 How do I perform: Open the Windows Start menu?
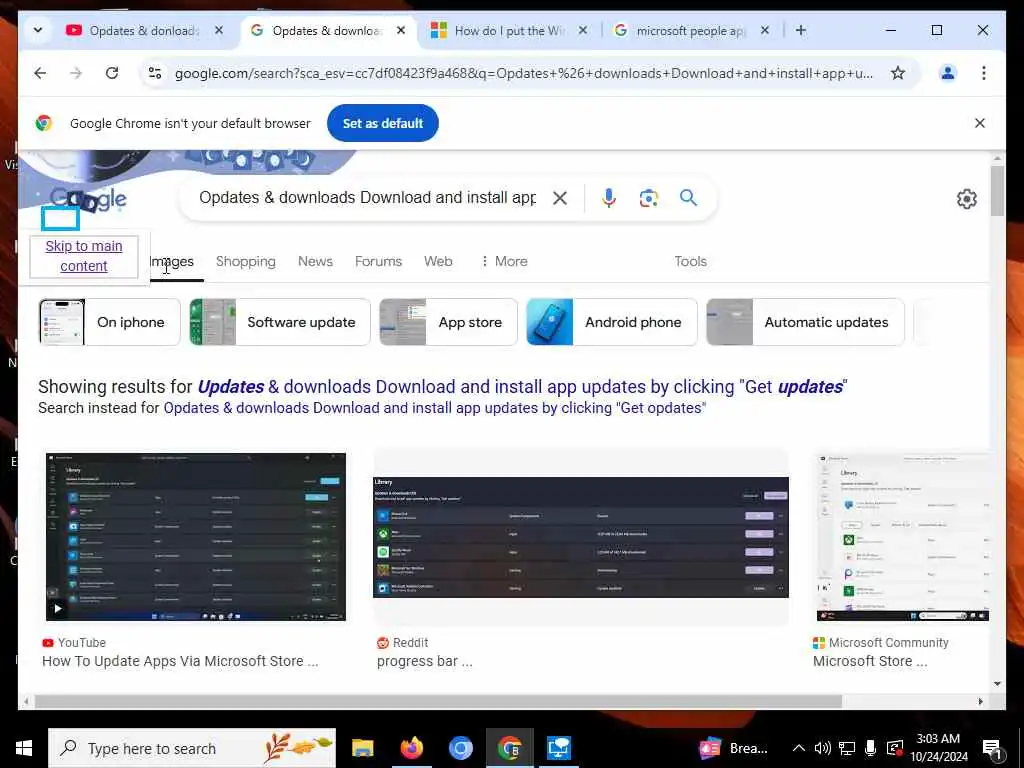click(x=24, y=748)
